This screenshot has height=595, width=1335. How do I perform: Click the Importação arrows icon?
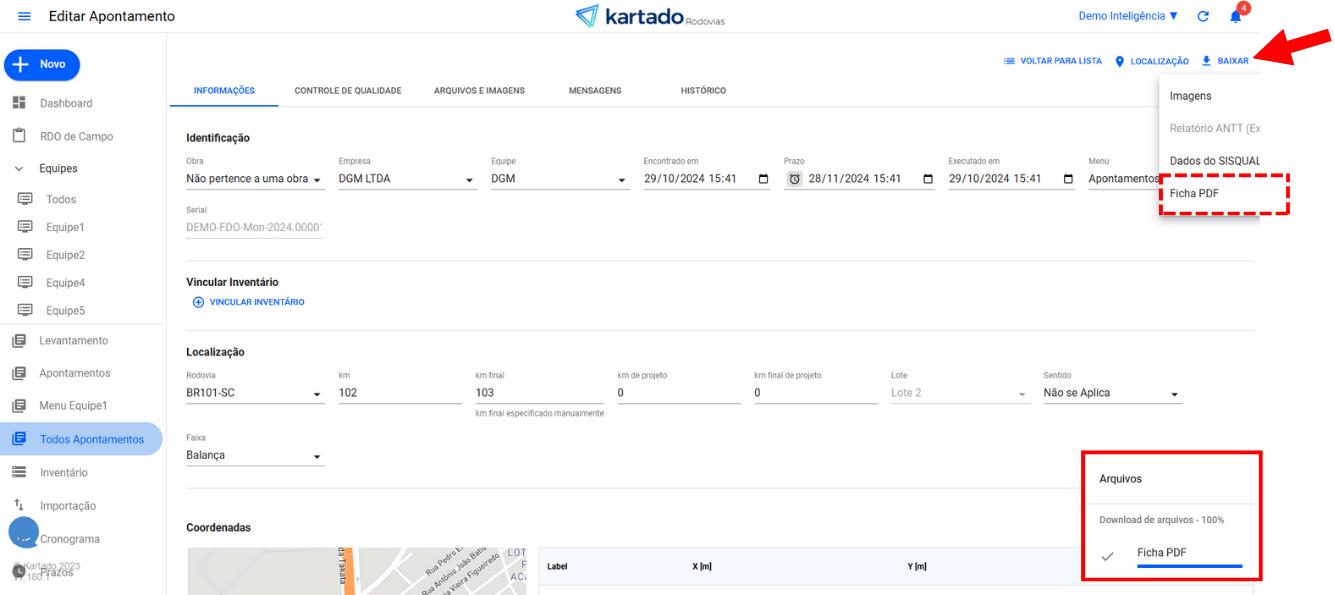[19, 505]
